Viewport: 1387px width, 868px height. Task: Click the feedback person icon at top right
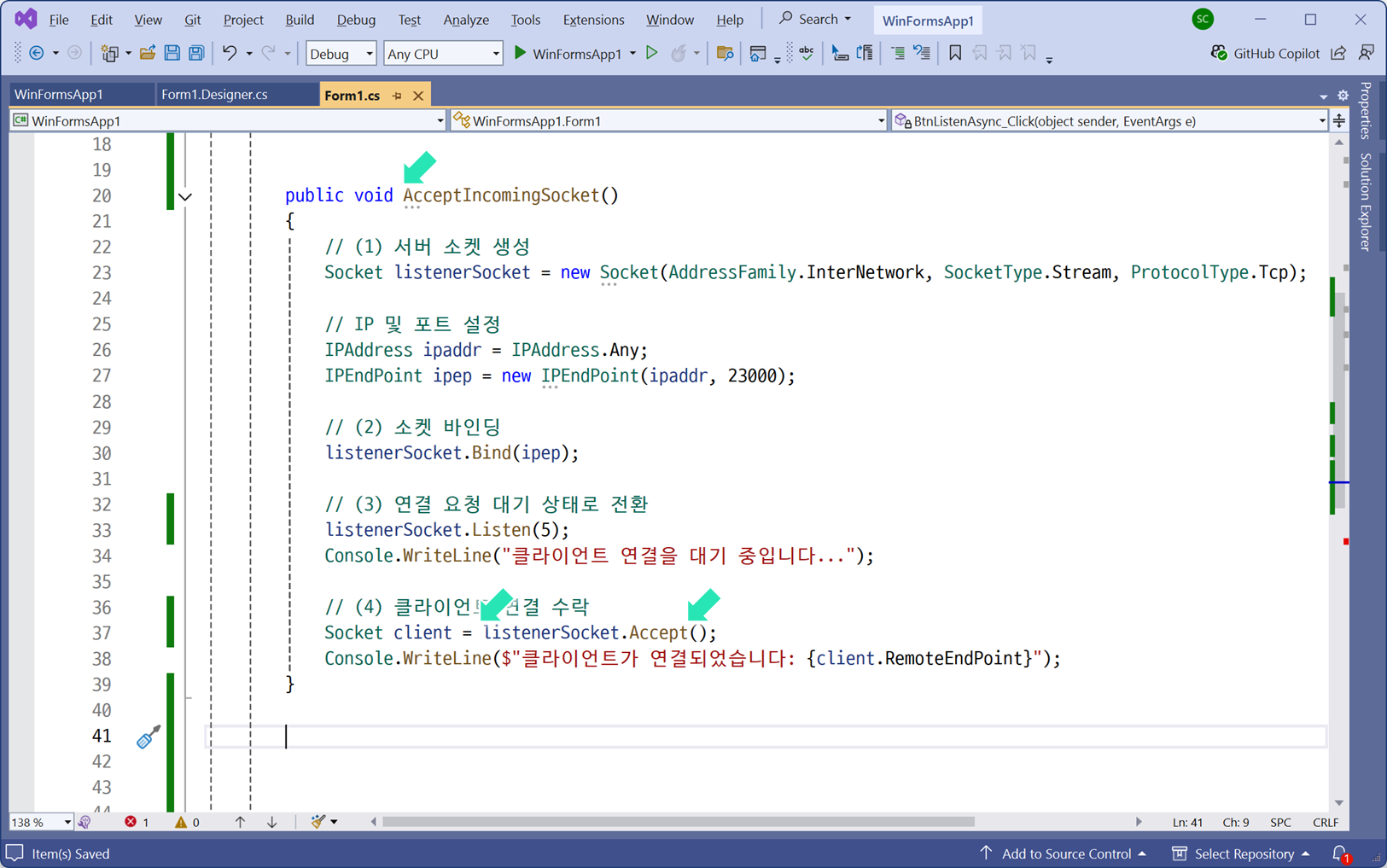tap(1366, 53)
